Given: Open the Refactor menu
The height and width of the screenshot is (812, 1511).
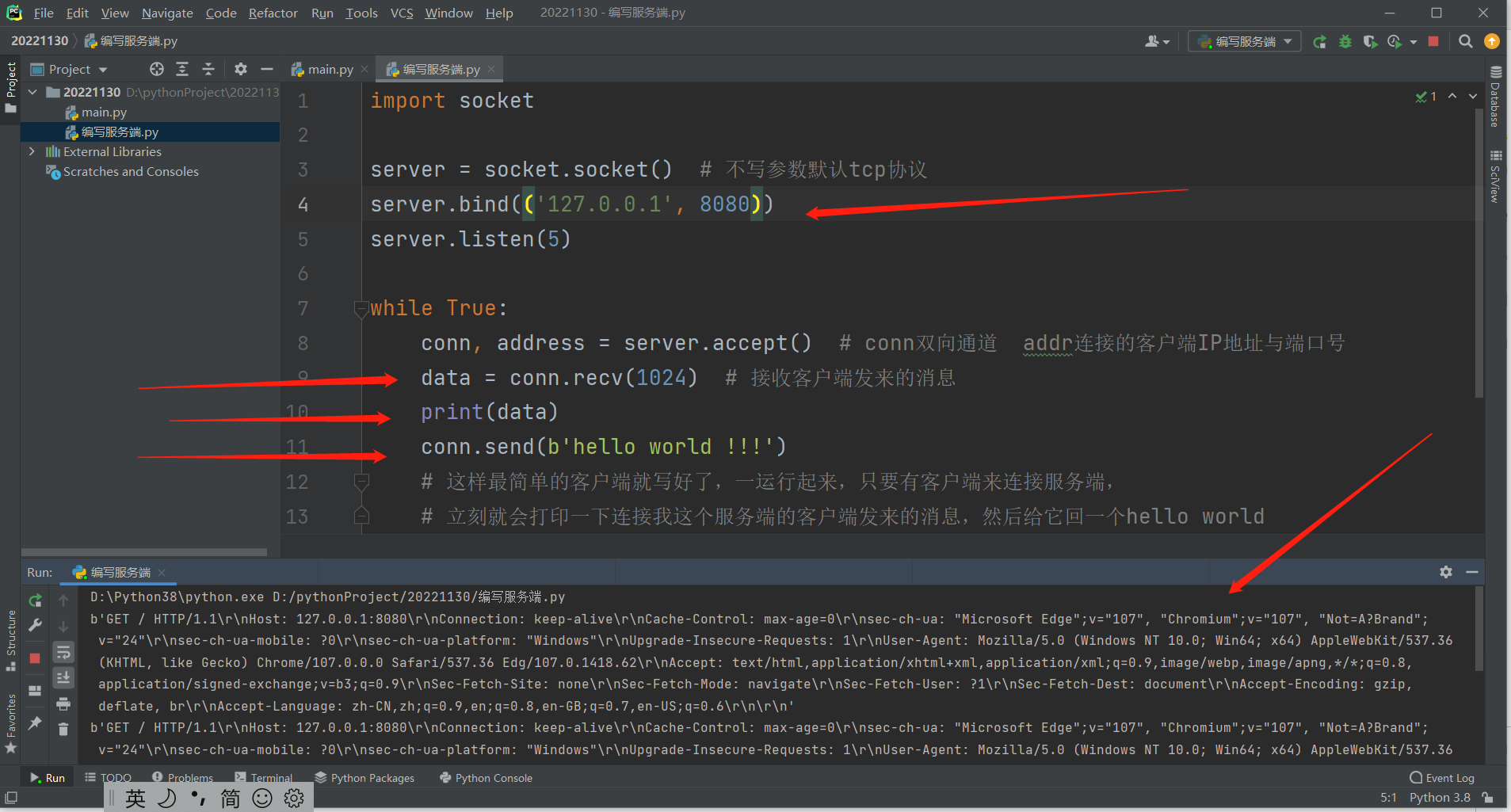Looking at the screenshot, I should pyautogui.click(x=273, y=13).
